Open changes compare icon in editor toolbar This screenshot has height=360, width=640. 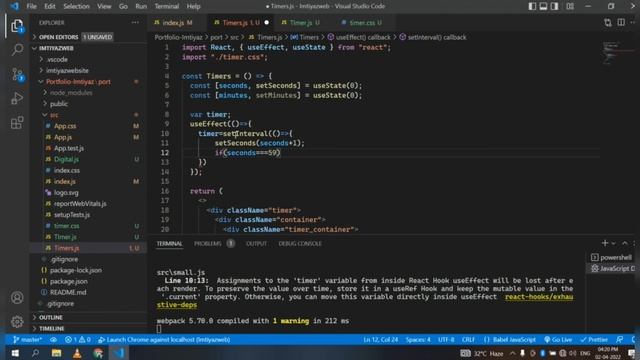coord(608,23)
